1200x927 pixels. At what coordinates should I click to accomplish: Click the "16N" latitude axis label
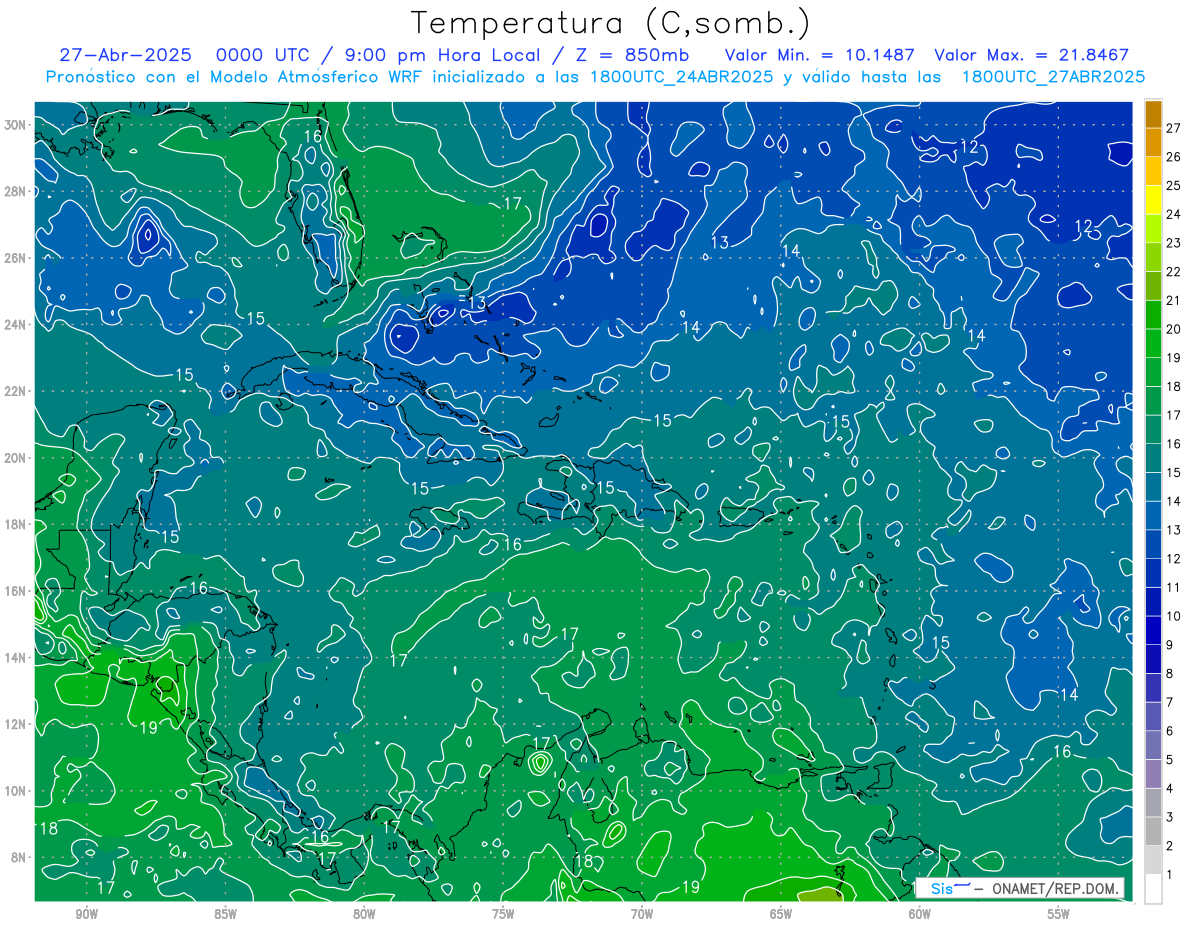coord(14,591)
